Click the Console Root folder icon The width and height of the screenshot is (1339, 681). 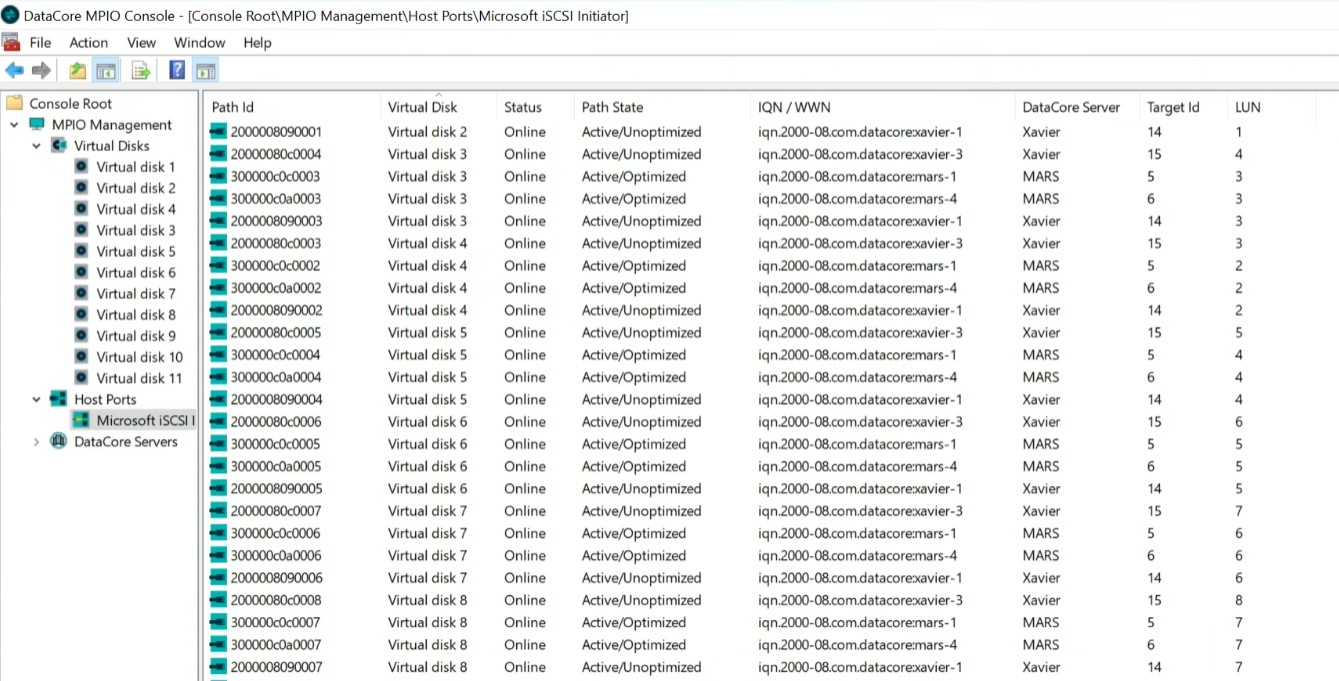[x=14, y=103]
